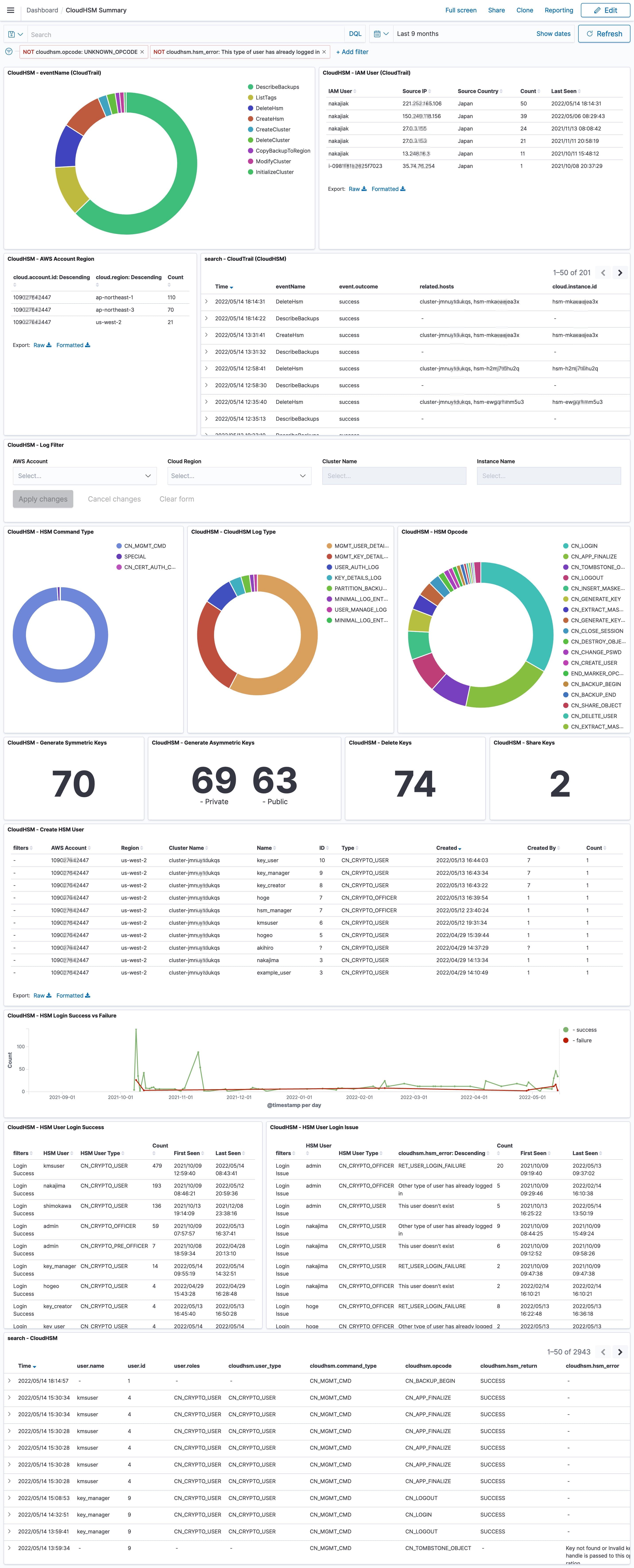Image resolution: width=634 pixels, height=1568 pixels.
Task: Switch the query language with DQL
Action: click(x=355, y=34)
